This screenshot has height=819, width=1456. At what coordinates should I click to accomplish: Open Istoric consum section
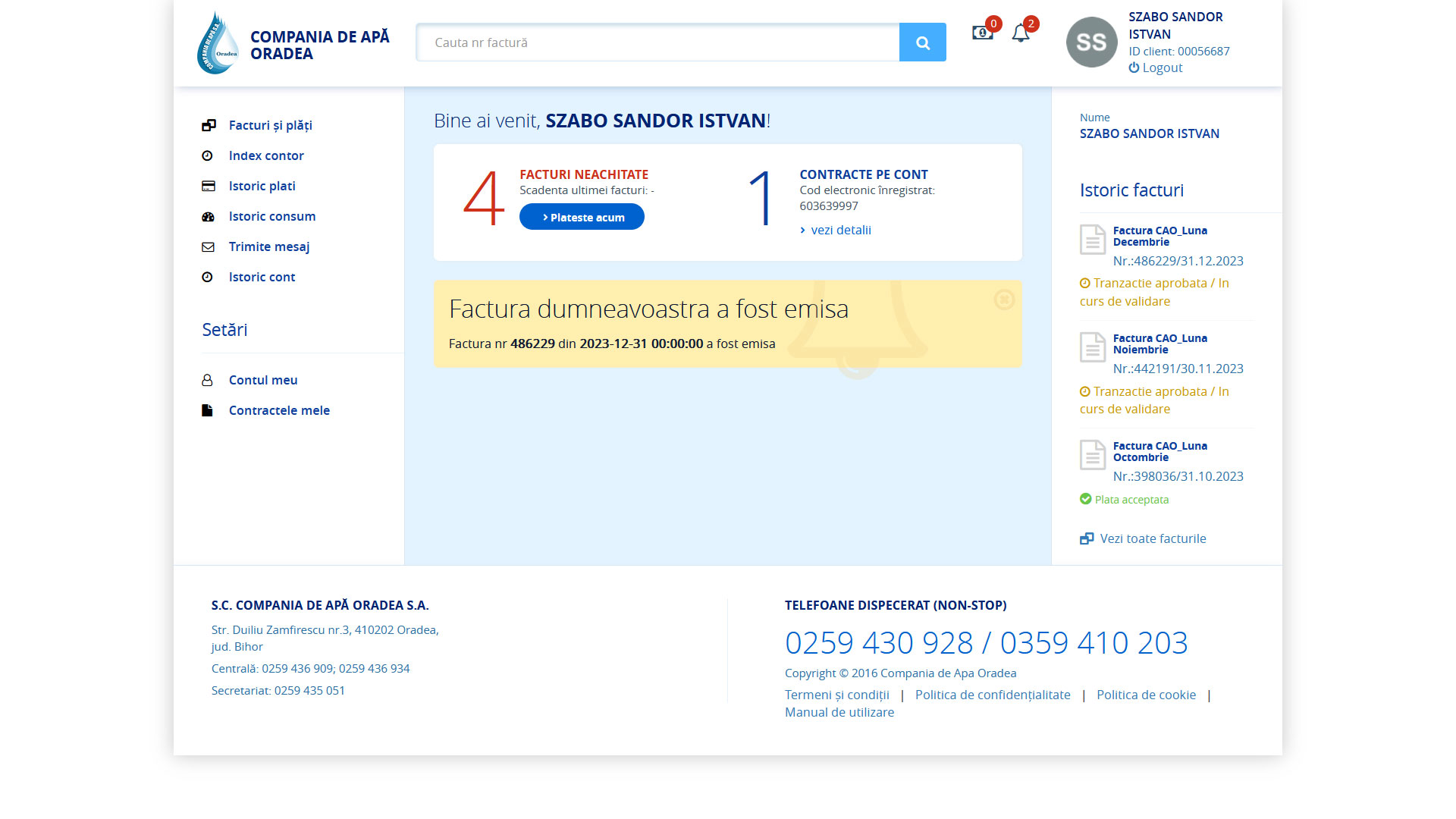coord(271,216)
